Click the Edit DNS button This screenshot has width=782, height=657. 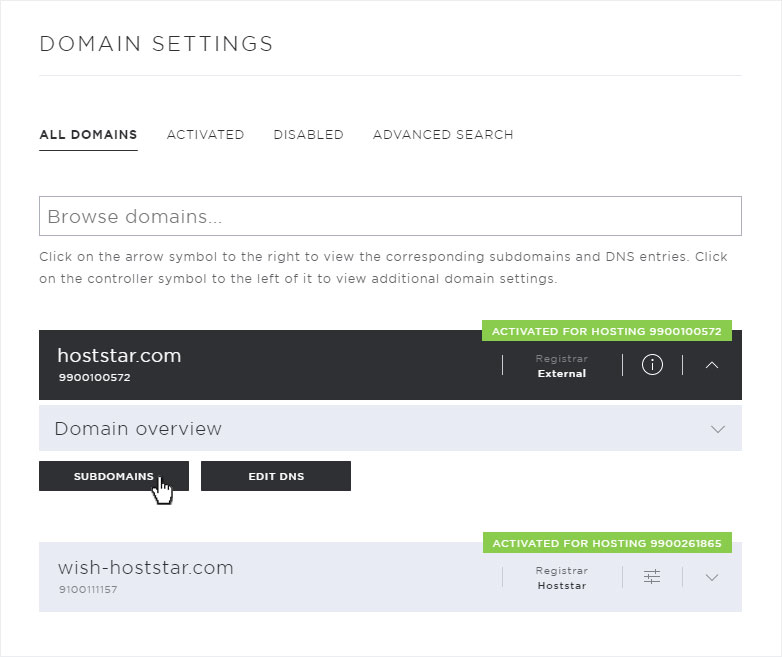[x=276, y=476]
